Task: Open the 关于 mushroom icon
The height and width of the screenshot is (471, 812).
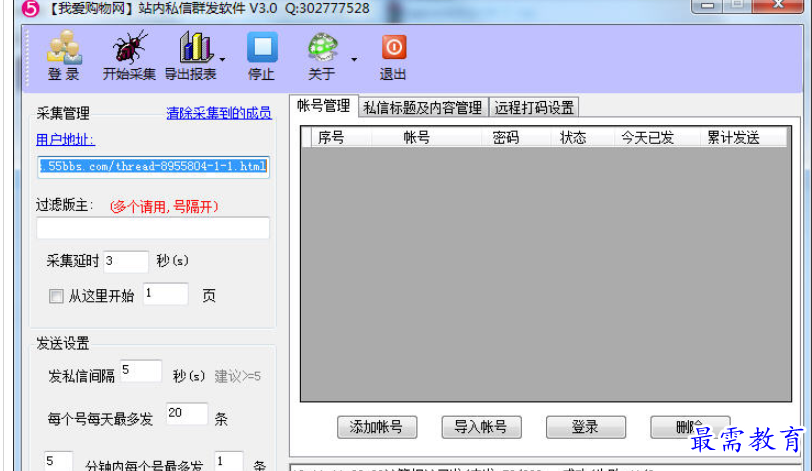Action: coord(322,55)
